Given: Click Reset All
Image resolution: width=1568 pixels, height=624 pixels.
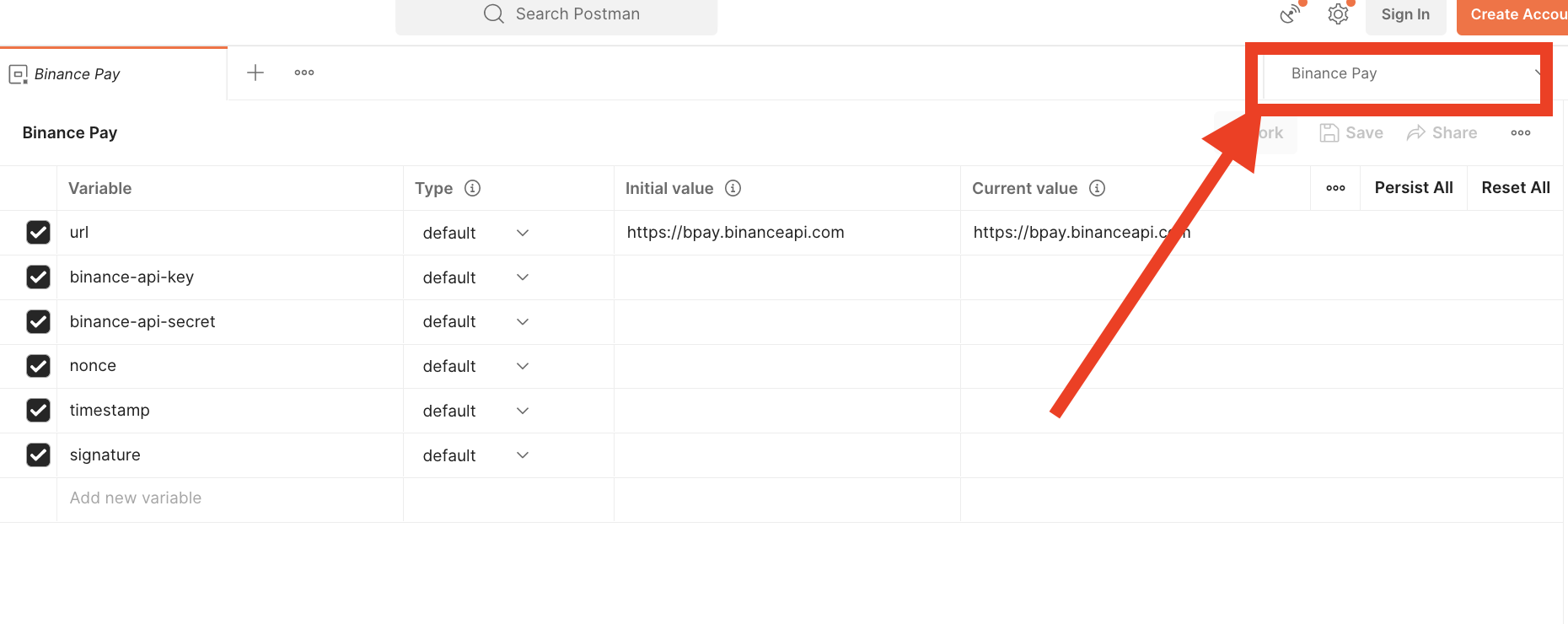Looking at the screenshot, I should coord(1516,187).
